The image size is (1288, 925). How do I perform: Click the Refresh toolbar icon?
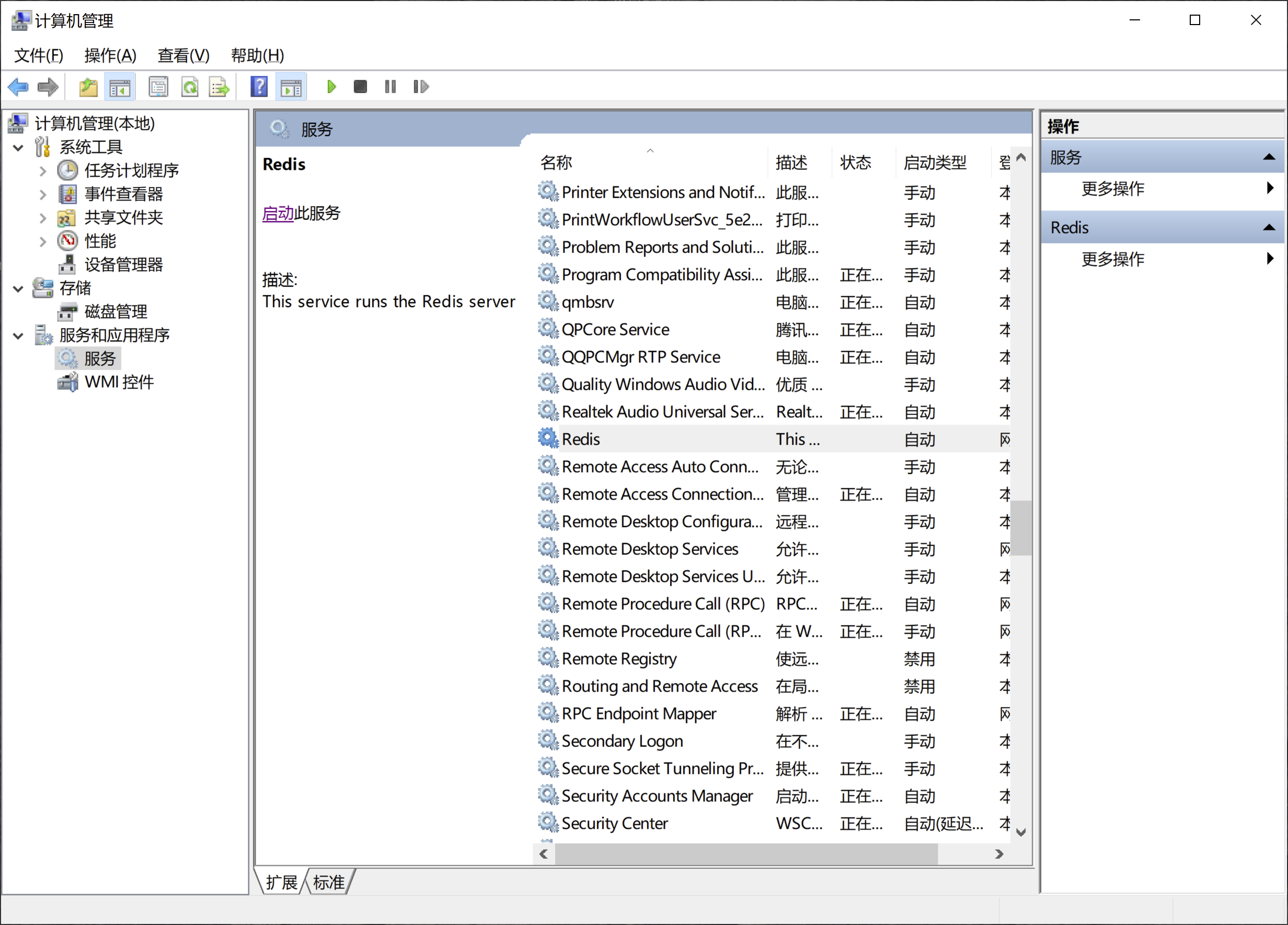[x=190, y=87]
